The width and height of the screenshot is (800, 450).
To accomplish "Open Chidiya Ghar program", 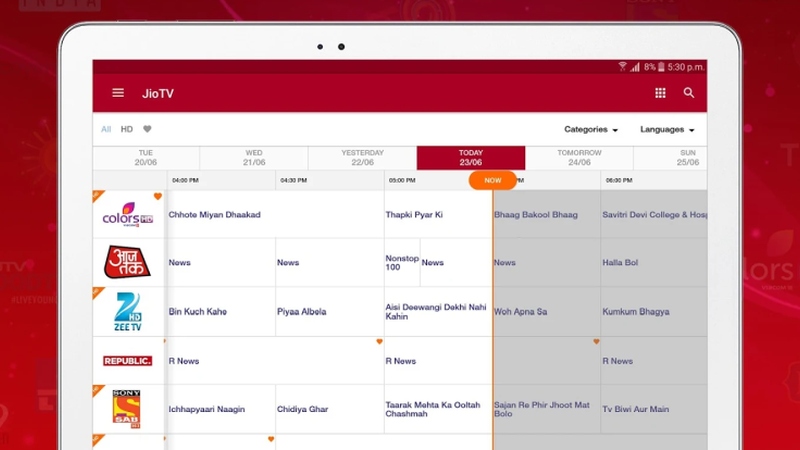I will click(330, 409).
